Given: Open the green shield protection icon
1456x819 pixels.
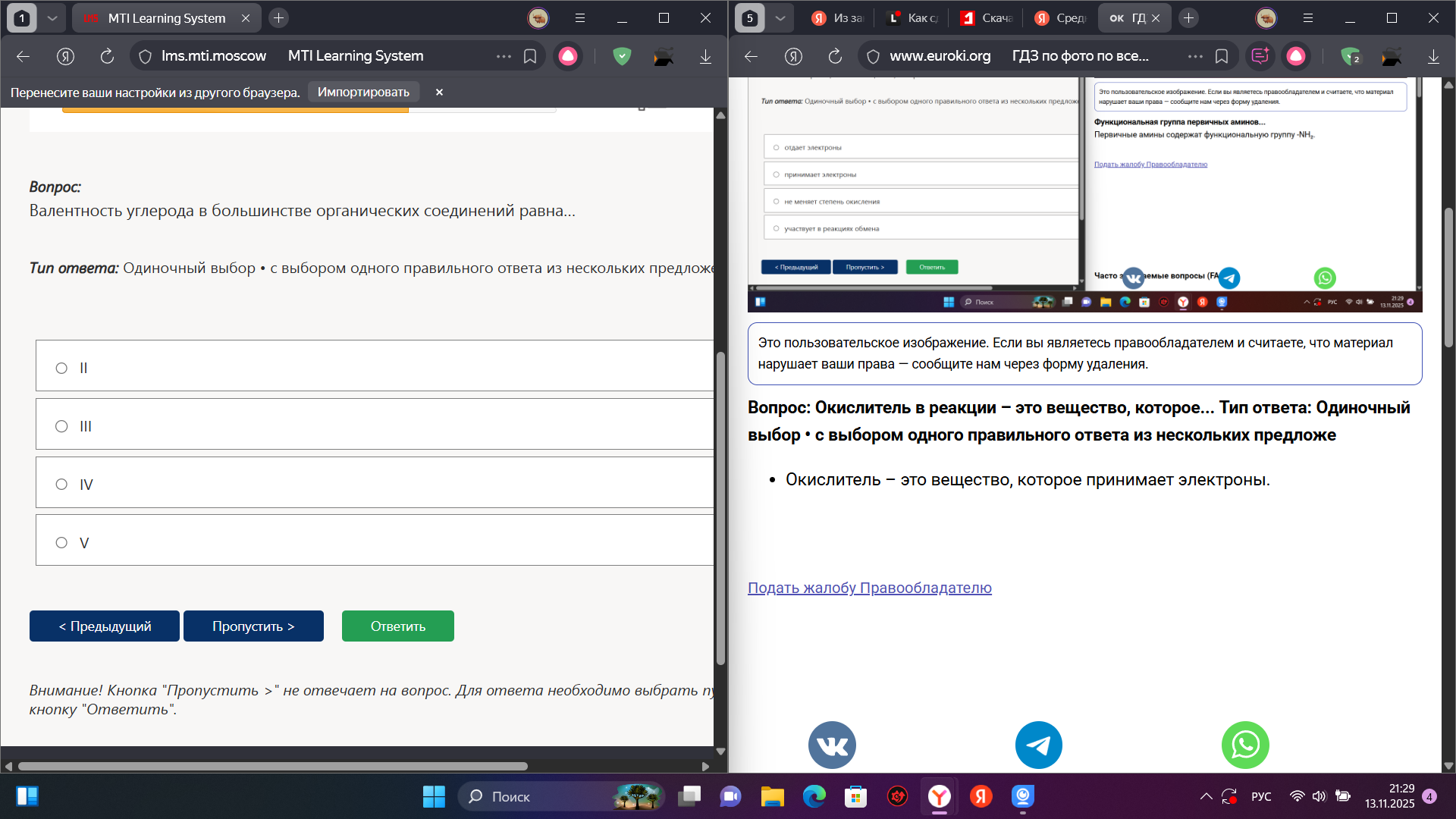Looking at the screenshot, I should 622,55.
